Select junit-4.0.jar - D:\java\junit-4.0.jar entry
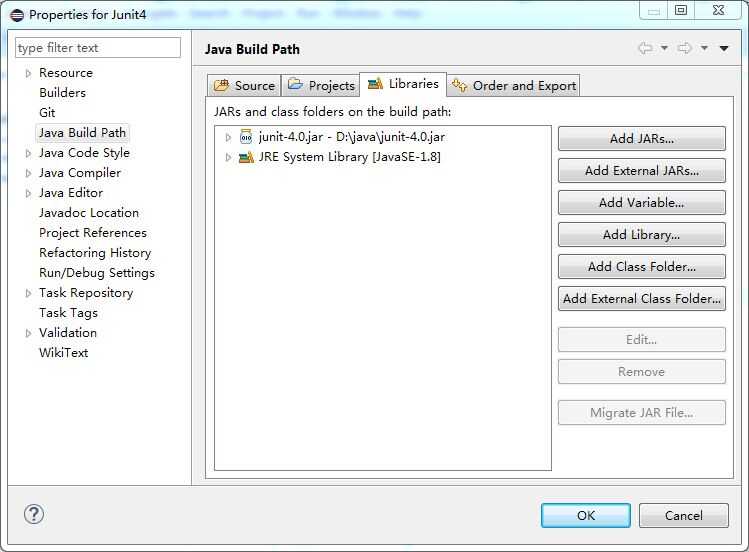 (x=352, y=137)
